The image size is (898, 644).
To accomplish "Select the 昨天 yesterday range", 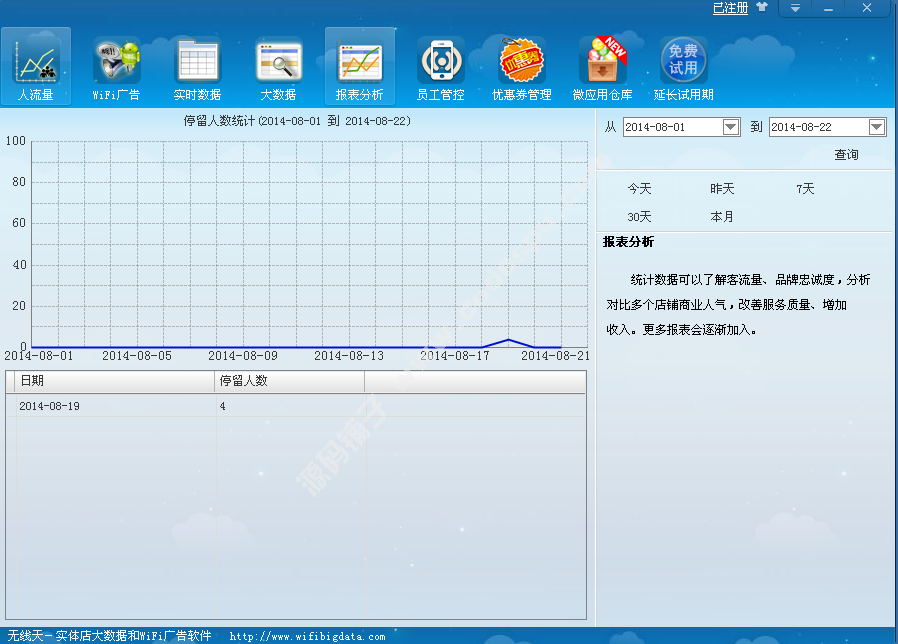I will [x=722, y=189].
